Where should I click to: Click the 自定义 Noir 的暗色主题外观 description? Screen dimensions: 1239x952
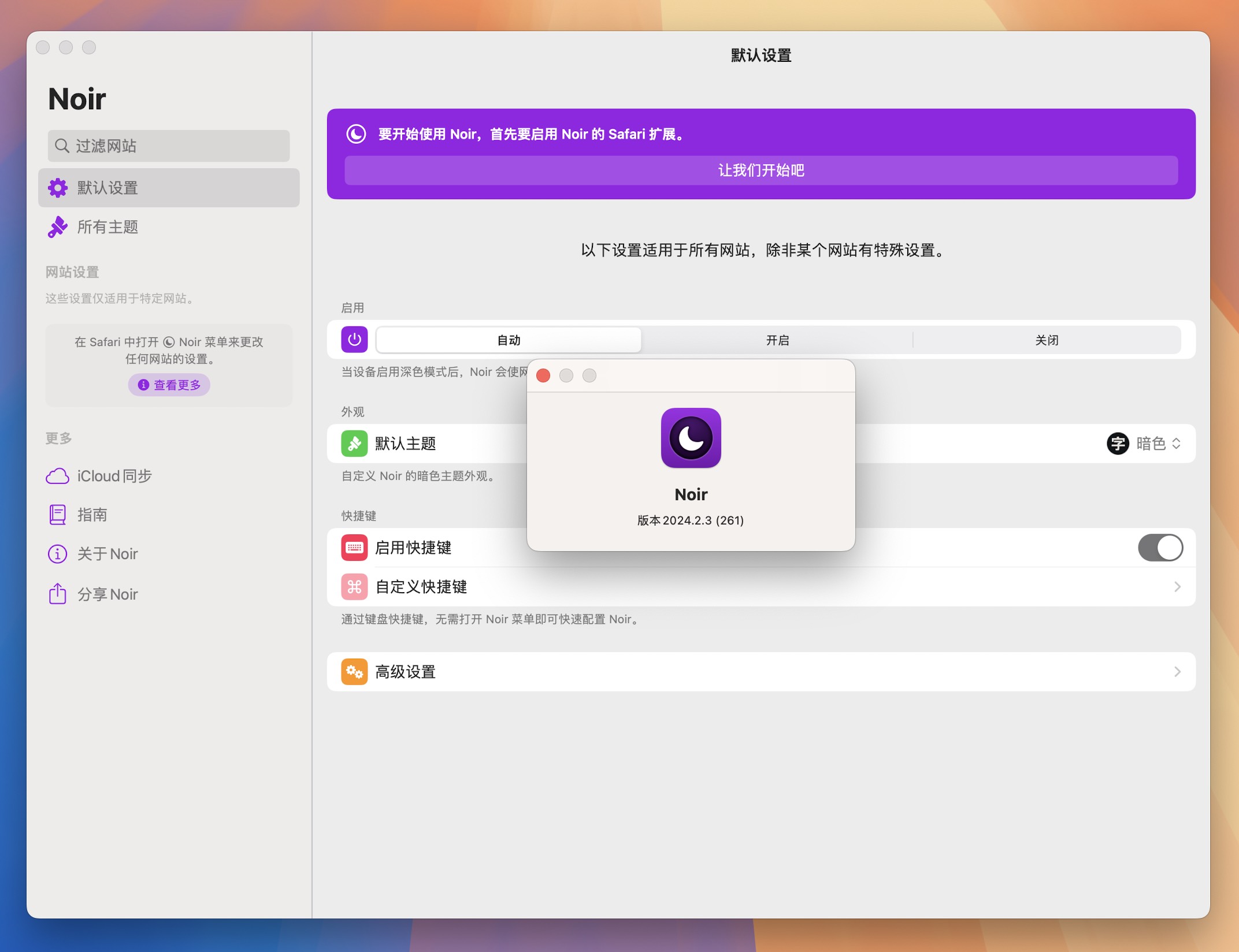(418, 476)
